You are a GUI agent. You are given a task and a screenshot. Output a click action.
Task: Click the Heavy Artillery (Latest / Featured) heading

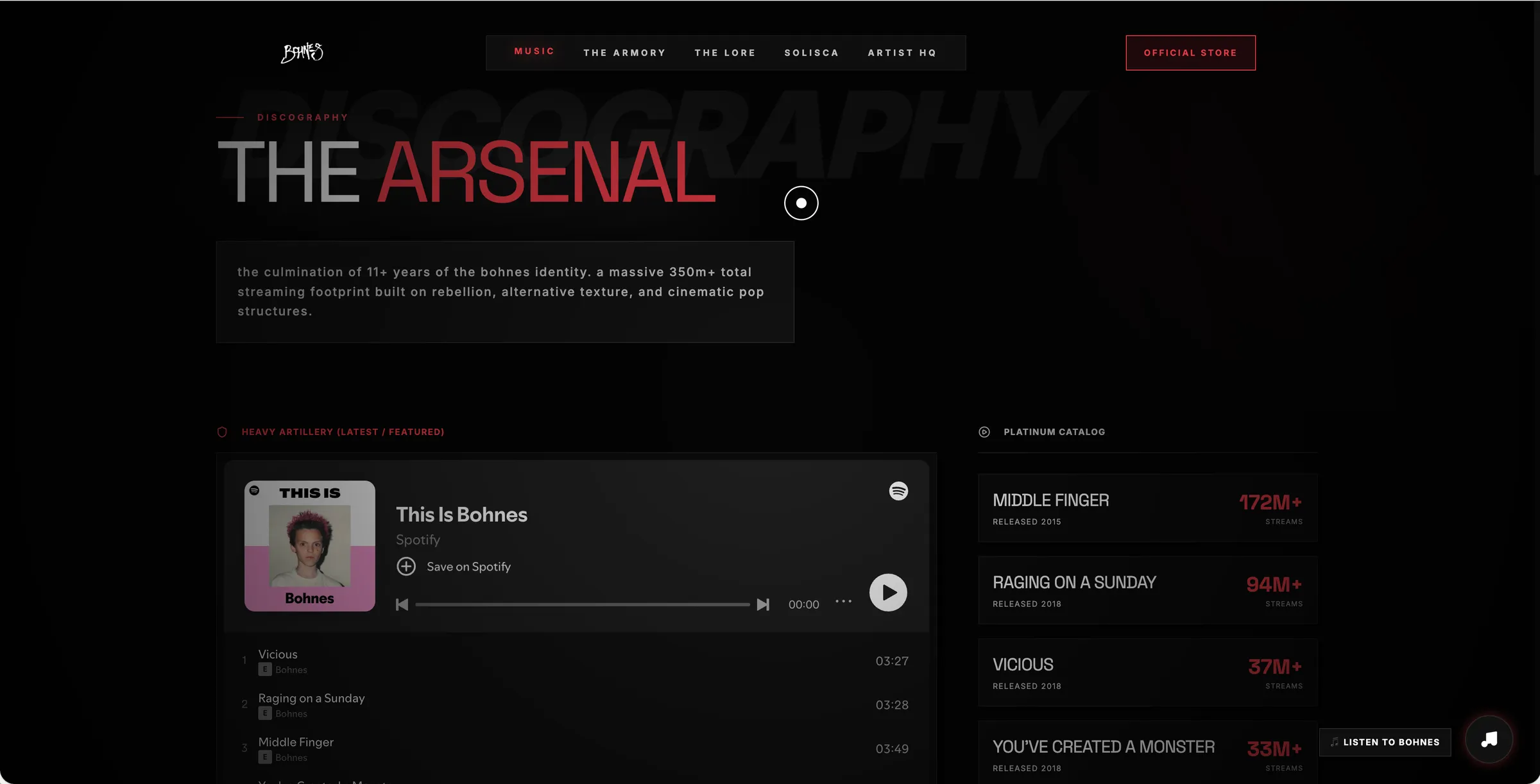point(343,432)
